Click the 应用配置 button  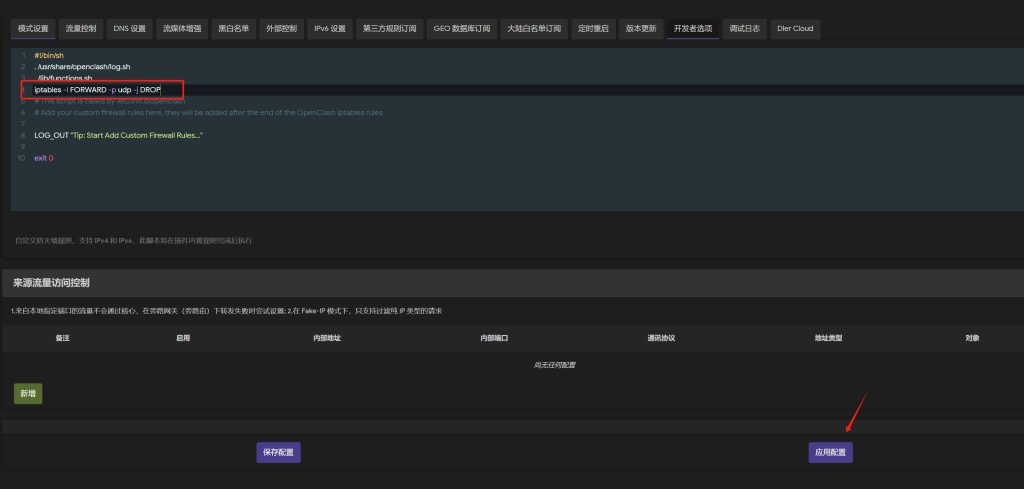tap(830, 453)
